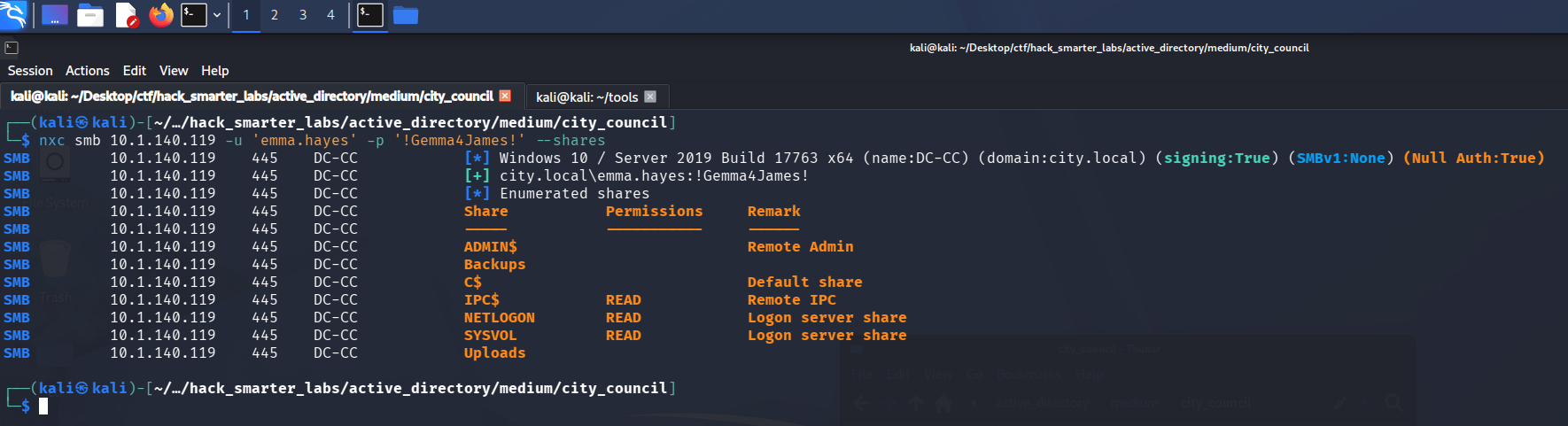This screenshot has height=426, width=1568.
Task: Open the Actions menu
Action: (x=88, y=71)
